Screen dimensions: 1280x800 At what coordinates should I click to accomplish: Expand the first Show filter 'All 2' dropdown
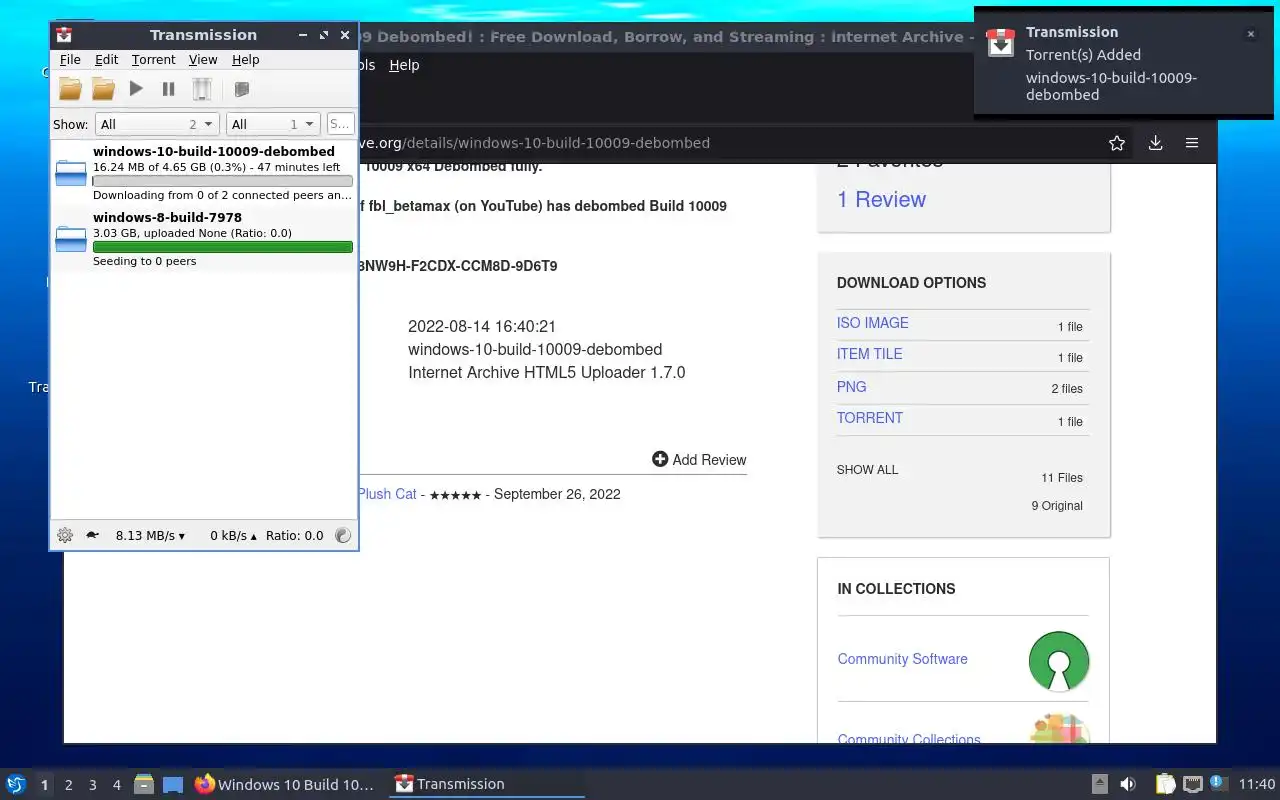pyautogui.click(x=157, y=124)
